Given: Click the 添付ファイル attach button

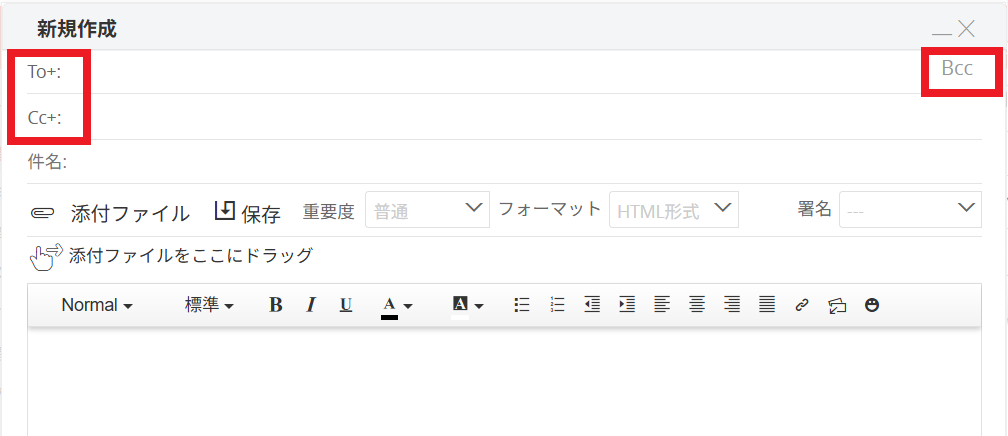Looking at the screenshot, I should [x=130, y=213].
